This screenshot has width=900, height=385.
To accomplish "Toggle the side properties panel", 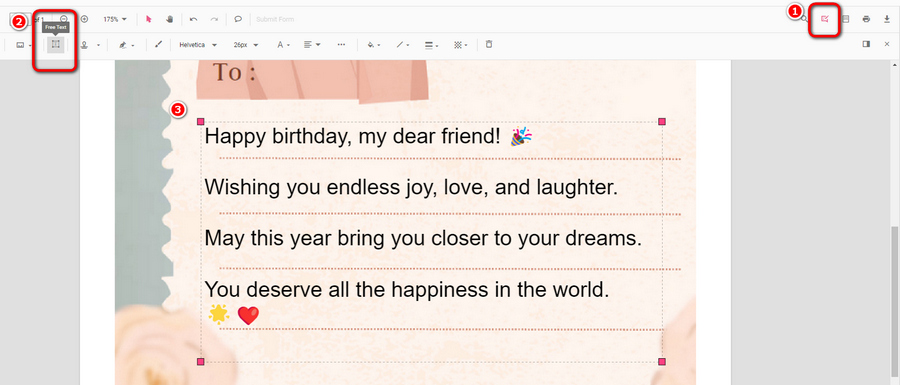I will [x=866, y=44].
